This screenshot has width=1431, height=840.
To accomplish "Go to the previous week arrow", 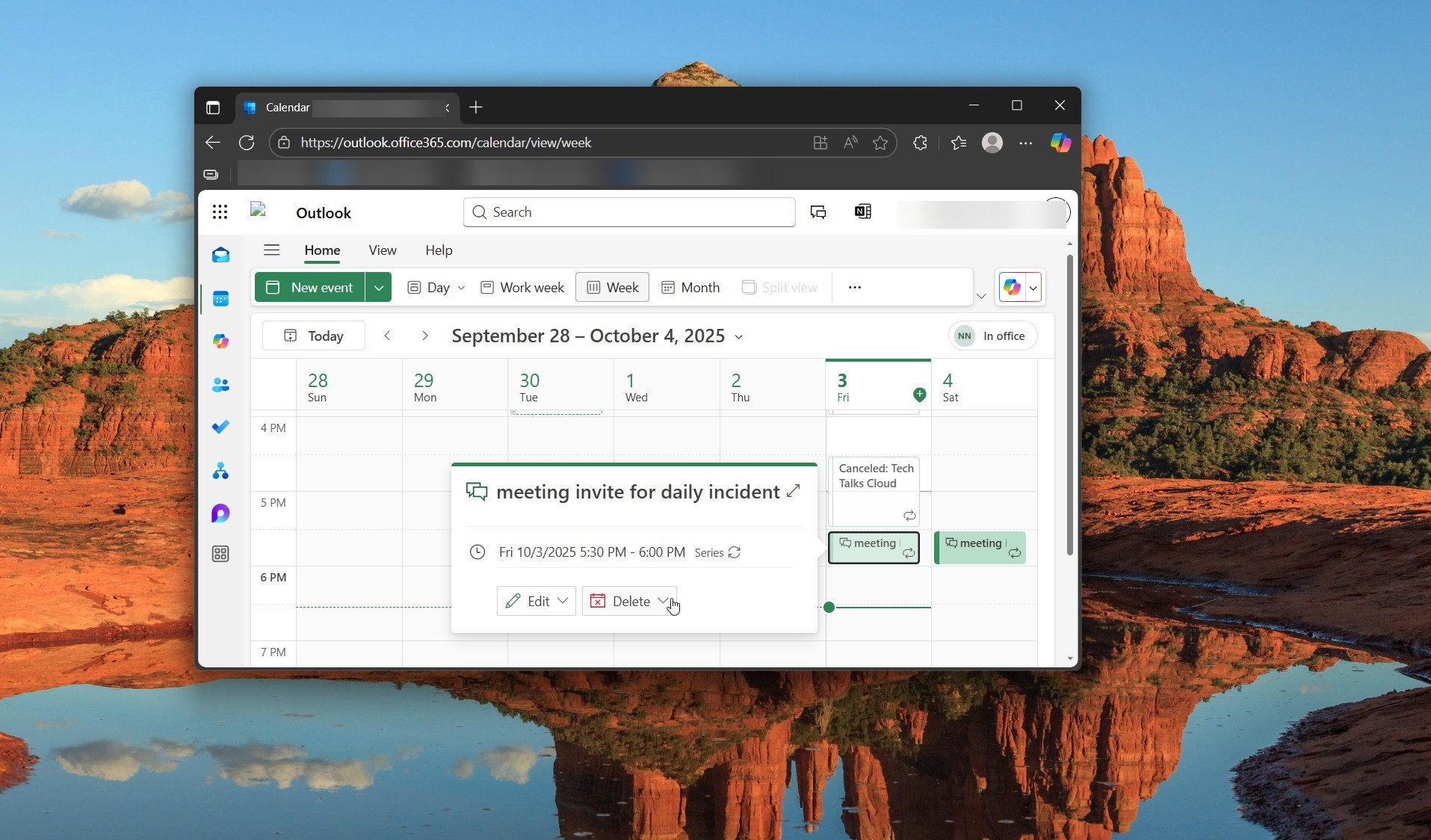I will (x=387, y=336).
